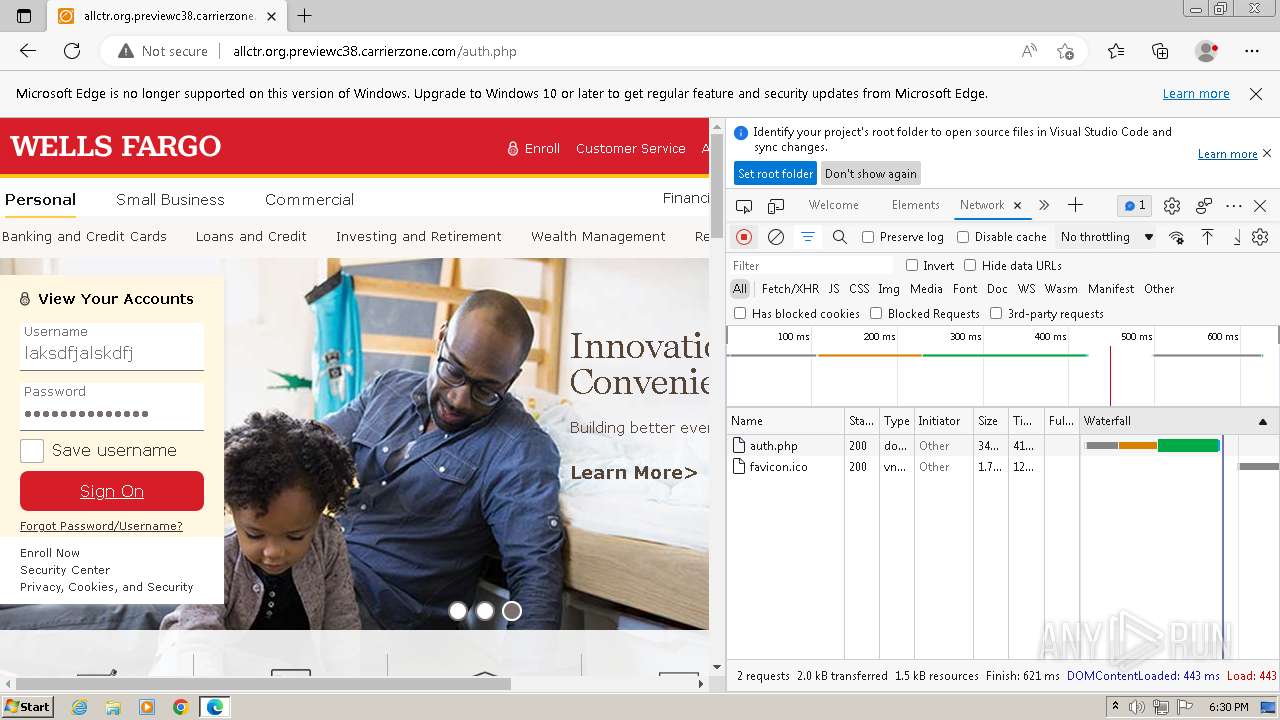Open Small Business site tab
This screenshot has width=1280, height=720.
(x=170, y=199)
